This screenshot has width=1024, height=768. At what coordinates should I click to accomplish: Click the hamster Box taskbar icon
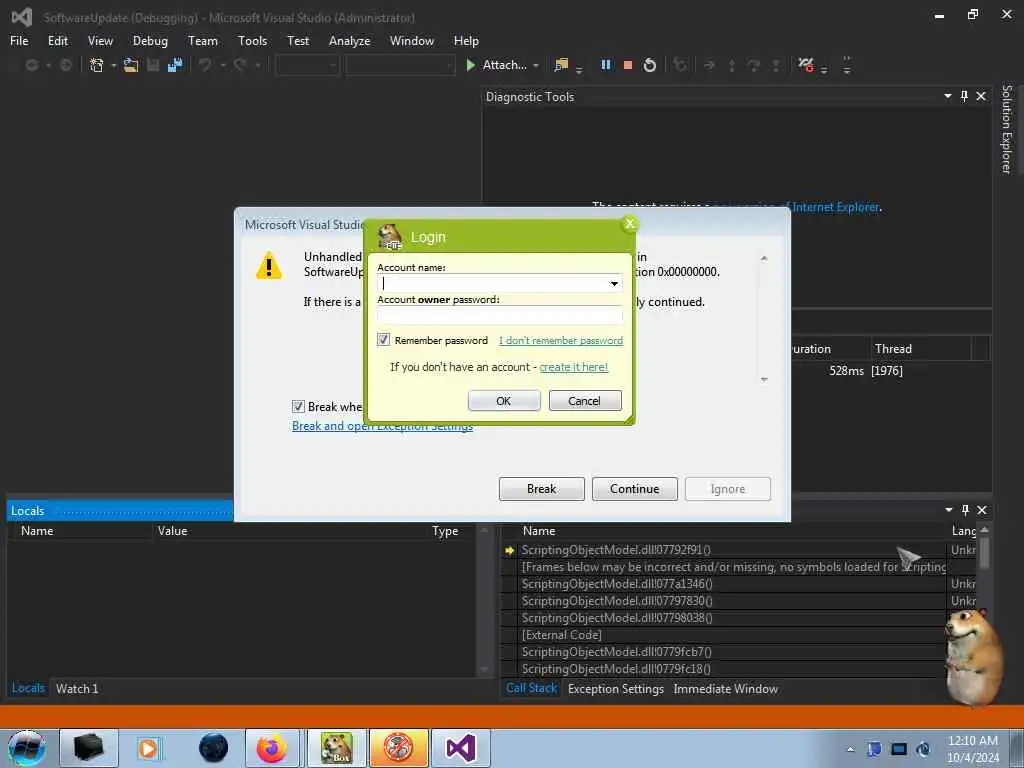(337, 748)
